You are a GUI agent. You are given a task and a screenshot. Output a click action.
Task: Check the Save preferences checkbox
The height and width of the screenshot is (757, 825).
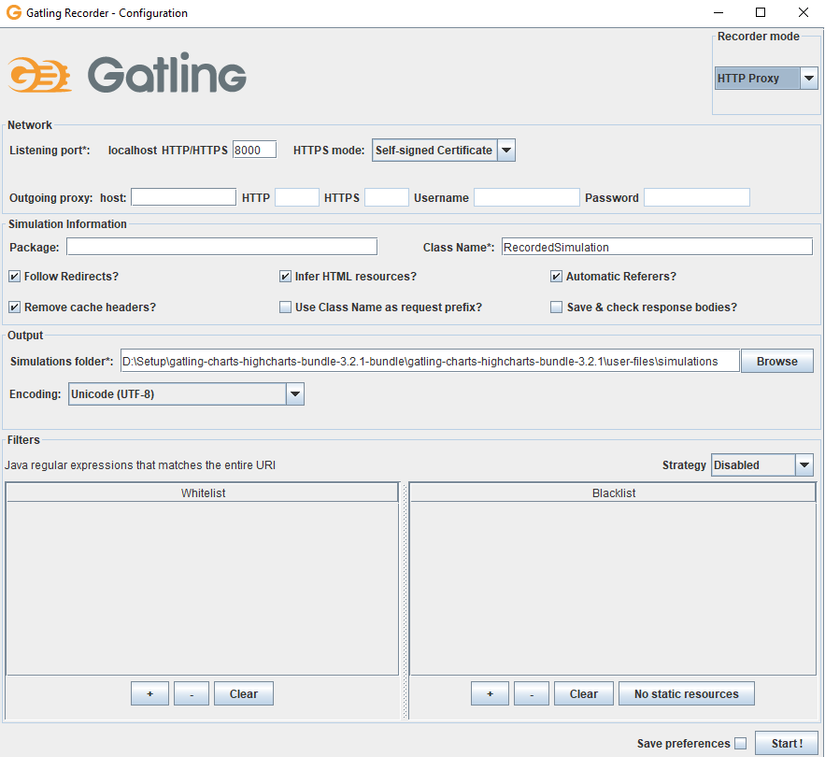[740, 743]
